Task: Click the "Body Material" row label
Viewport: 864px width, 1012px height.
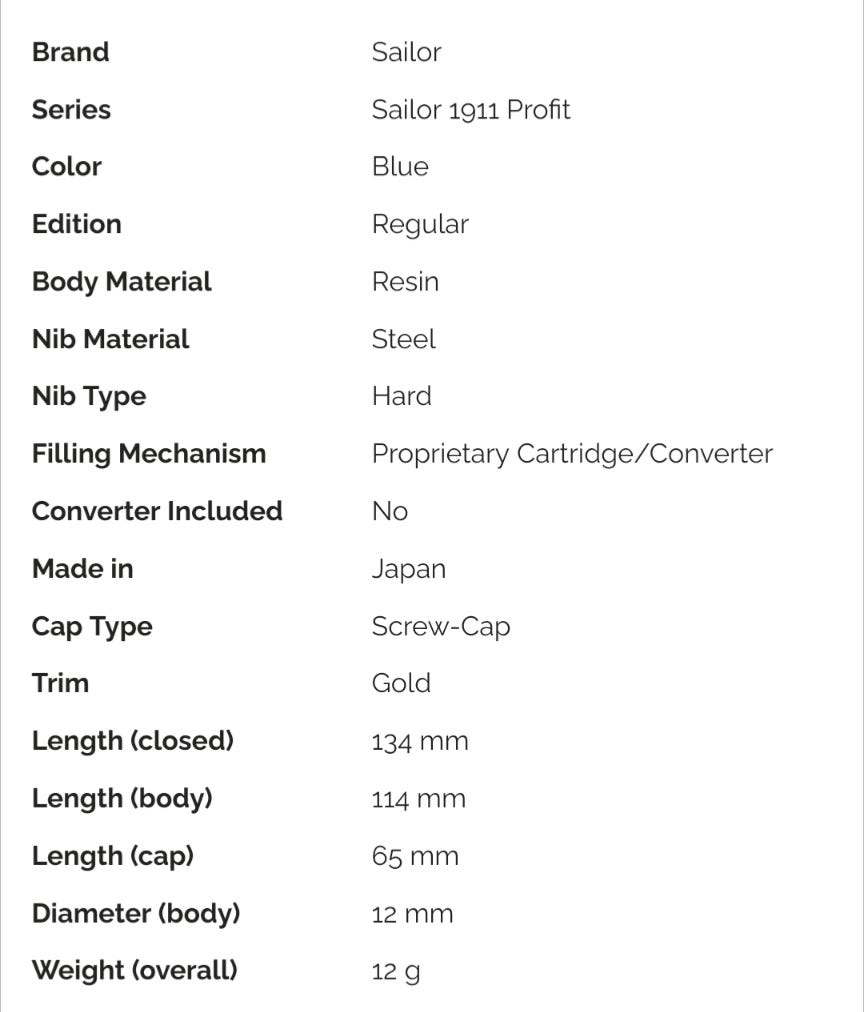Action: (x=122, y=281)
